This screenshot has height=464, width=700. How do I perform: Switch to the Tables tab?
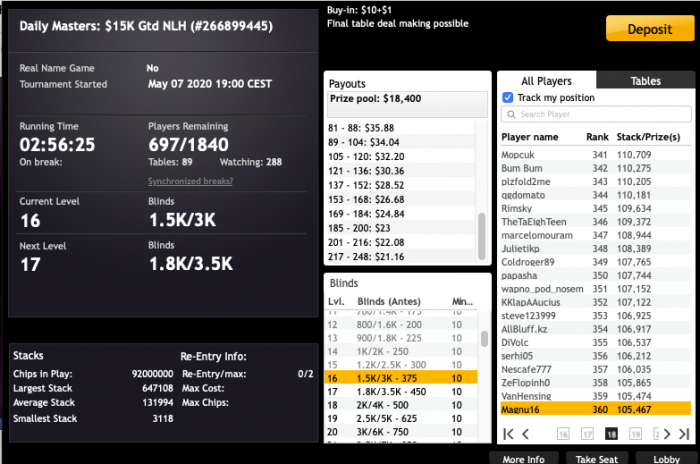[x=645, y=81]
